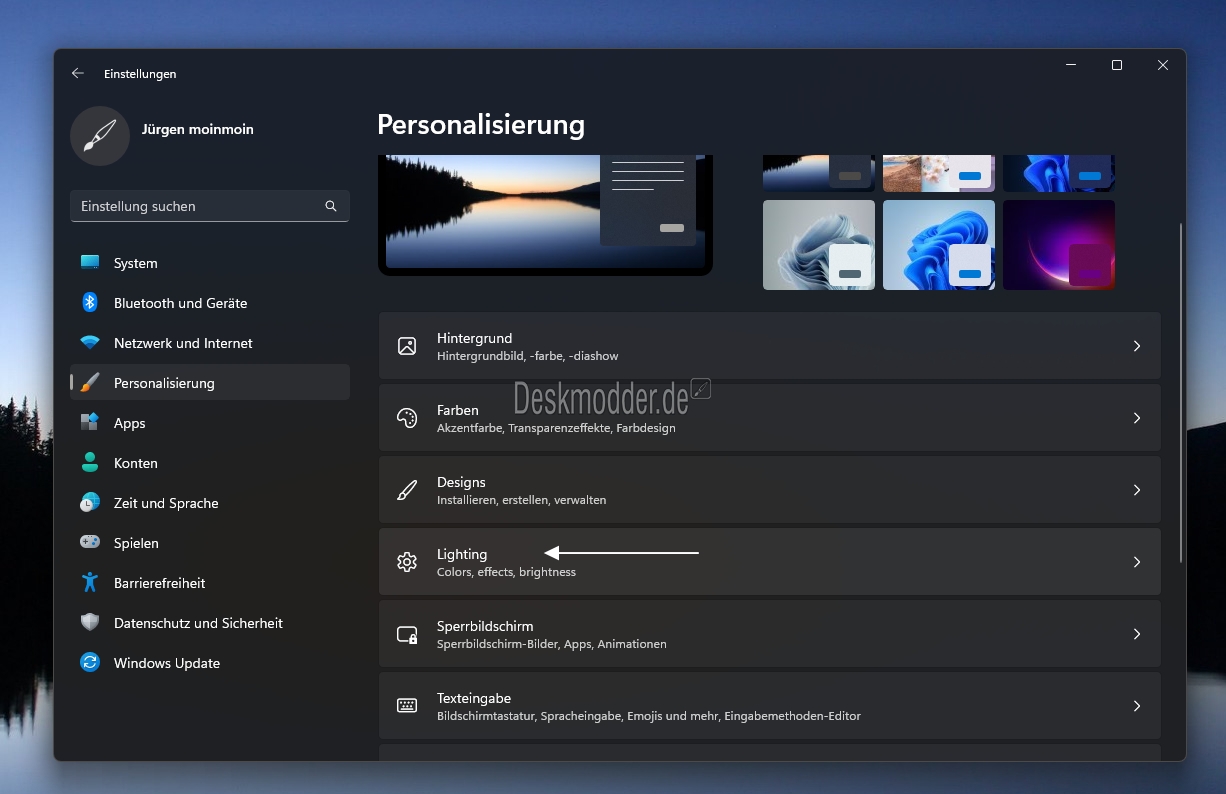
Task: Click the Lighting gear icon
Action: coord(407,562)
